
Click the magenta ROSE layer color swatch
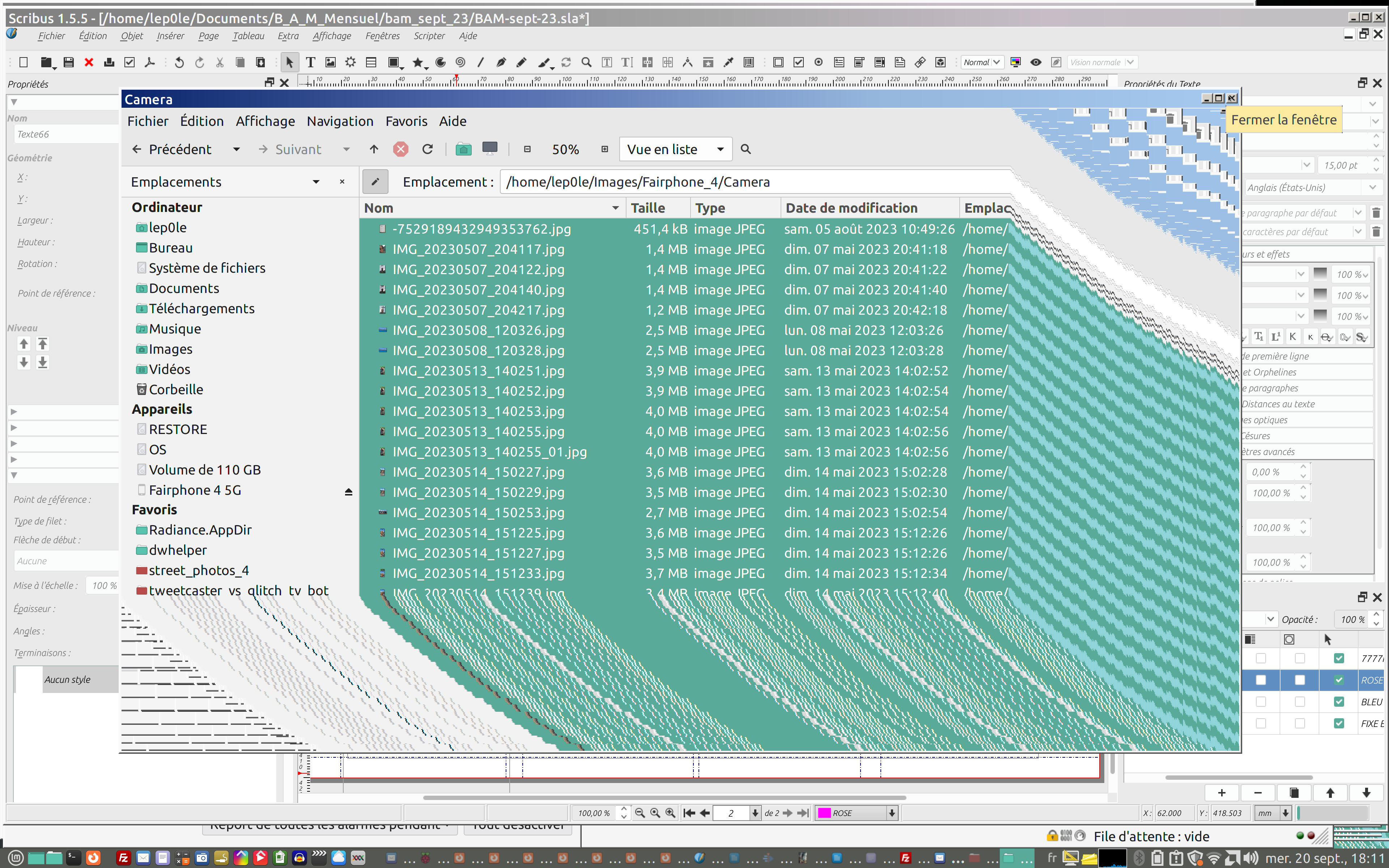[x=824, y=813]
